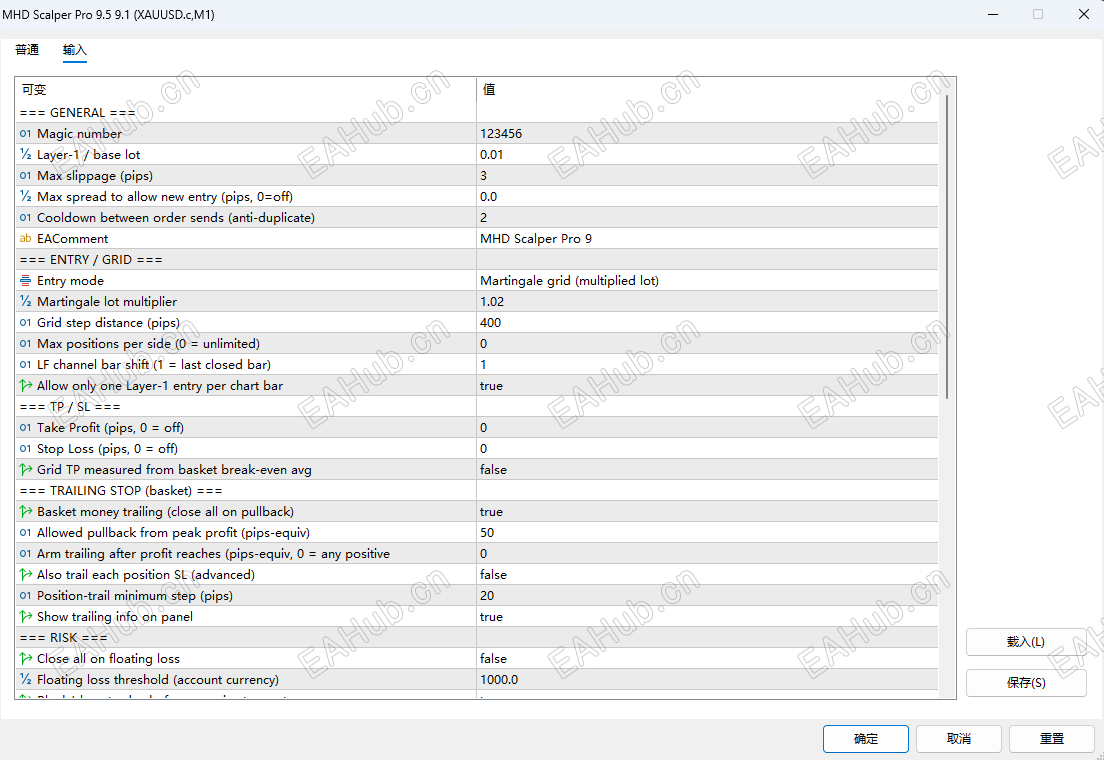Close the MHD Scalper Pro dialog window

click(1084, 14)
